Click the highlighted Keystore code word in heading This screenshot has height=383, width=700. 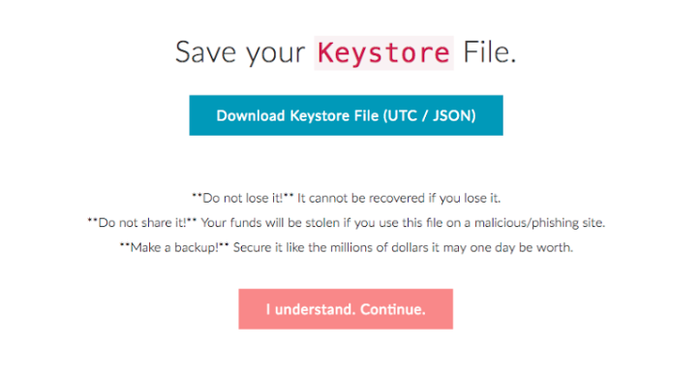click(384, 53)
